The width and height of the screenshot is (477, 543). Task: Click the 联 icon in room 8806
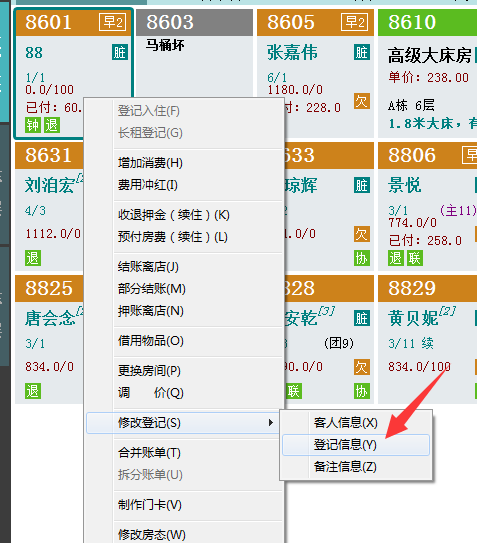415,258
